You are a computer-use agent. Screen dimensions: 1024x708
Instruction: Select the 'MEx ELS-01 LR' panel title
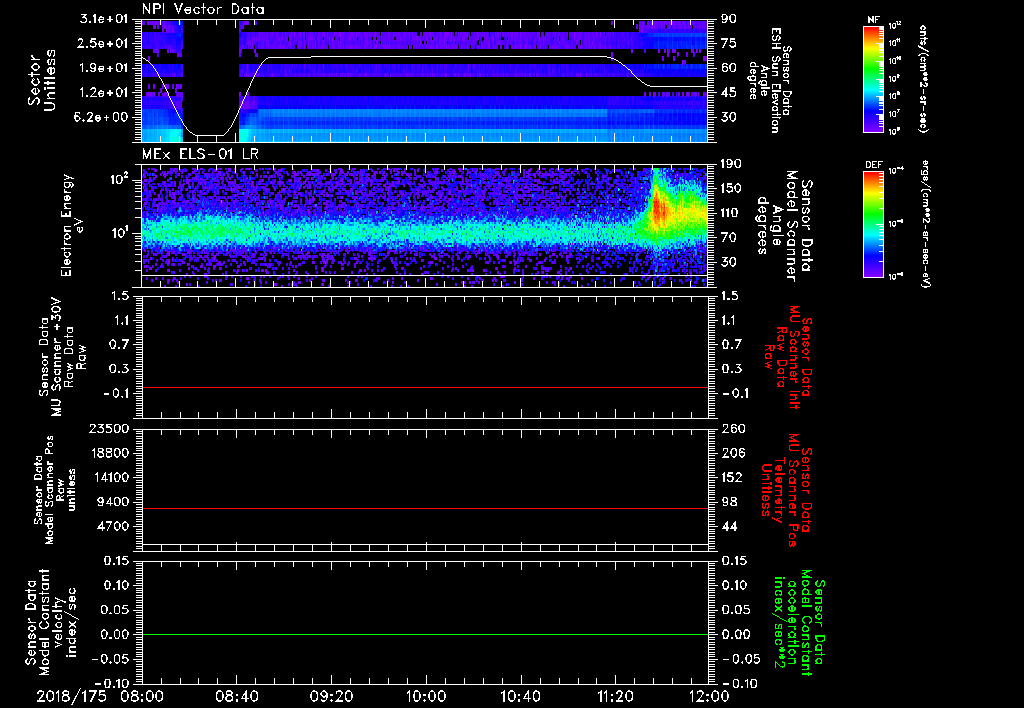coord(200,154)
